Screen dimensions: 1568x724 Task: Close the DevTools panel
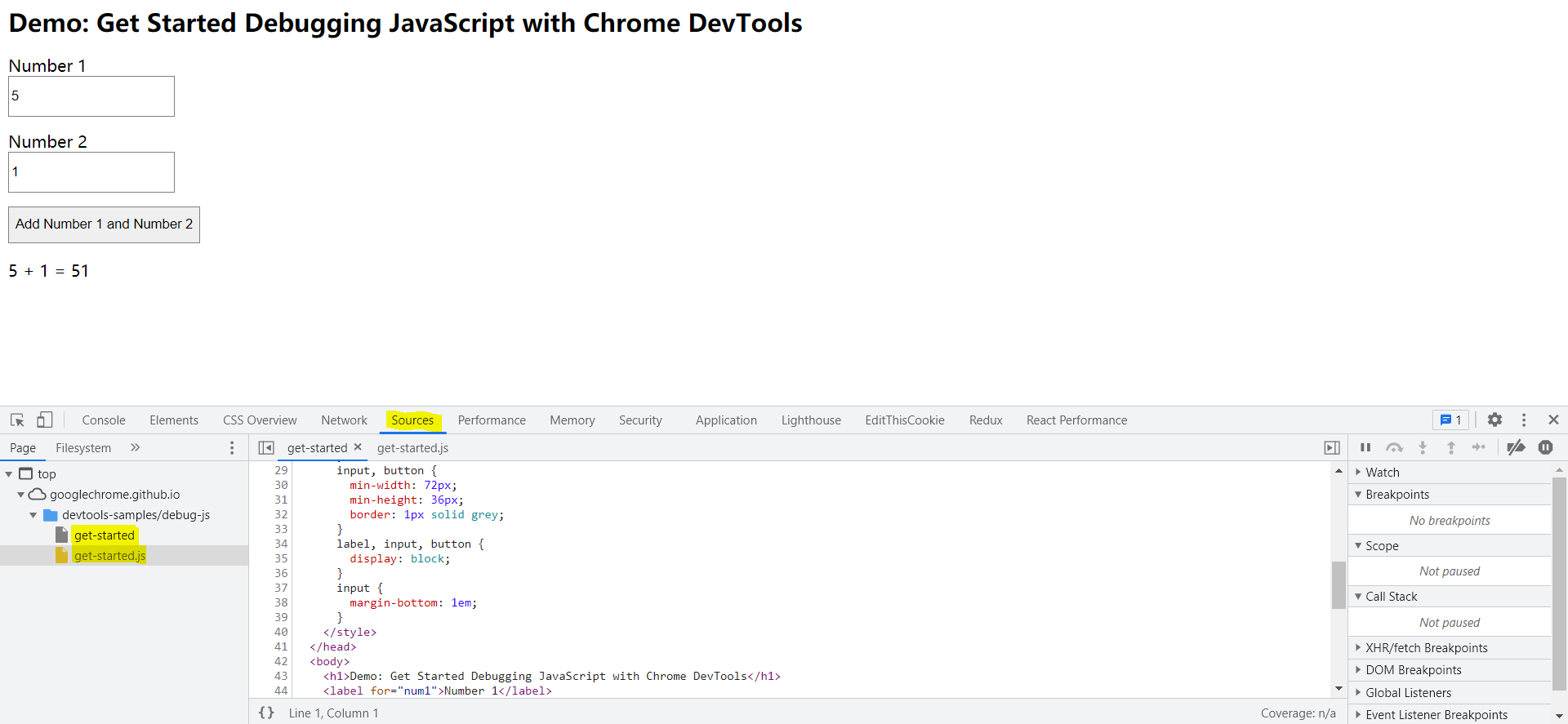pos(1553,420)
